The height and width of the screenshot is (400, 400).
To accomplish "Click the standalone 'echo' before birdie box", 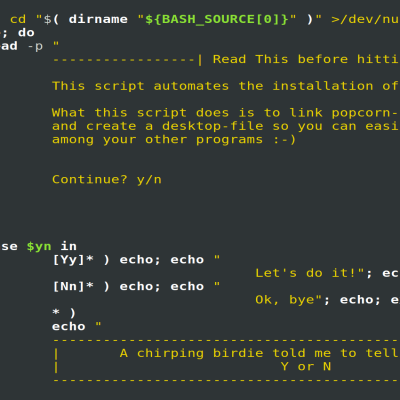I will tap(69, 326).
